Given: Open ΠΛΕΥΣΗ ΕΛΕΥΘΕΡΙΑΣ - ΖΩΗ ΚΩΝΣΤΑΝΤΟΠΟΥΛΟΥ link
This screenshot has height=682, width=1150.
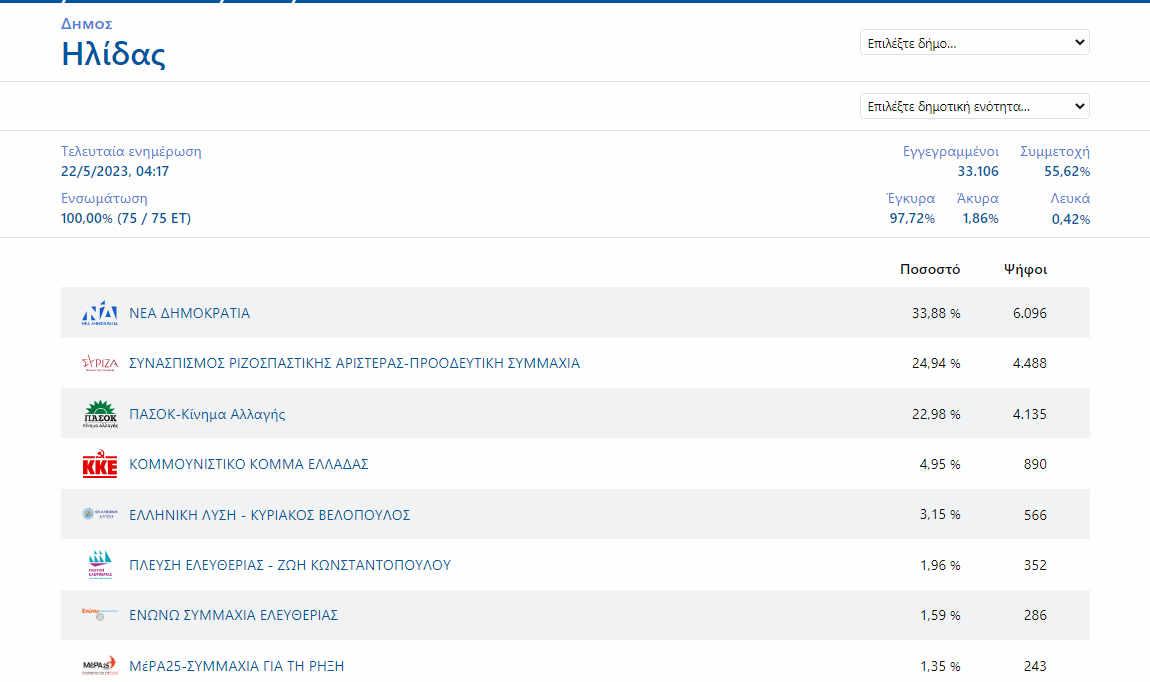Looking at the screenshot, I should [x=290, y=565].
